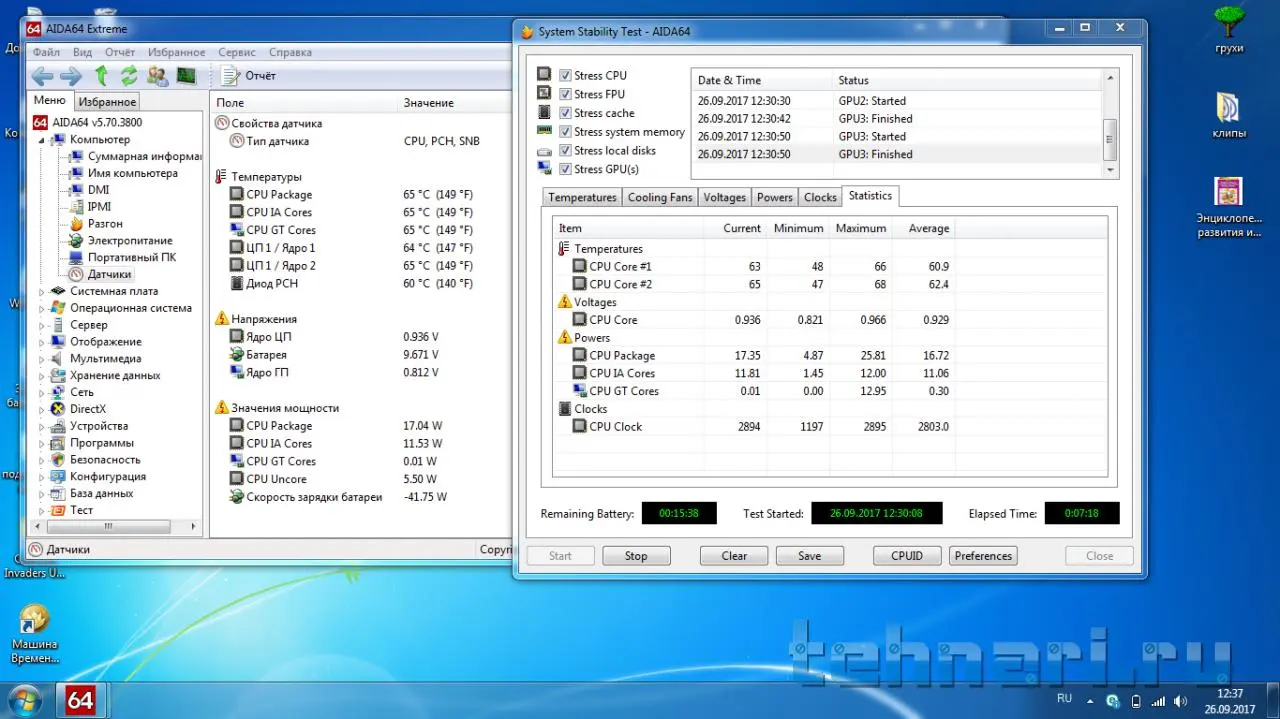
Task: Click the users icon in AIDA64 toolbar
Action: coord(157,76)
